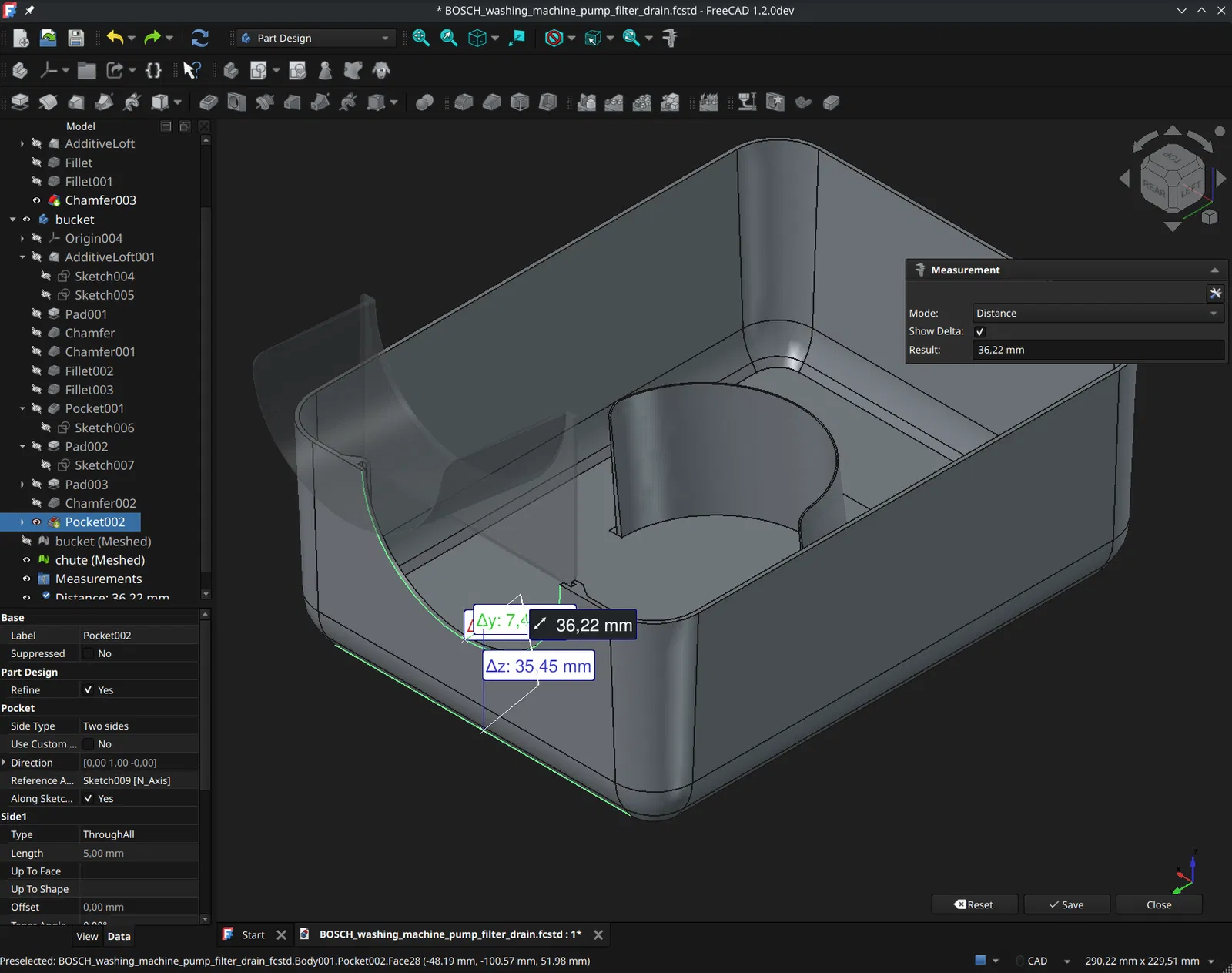Click Fit All zoom icon
The height and width of the screenshot is (973, 1232).
(x=420, y=38)
